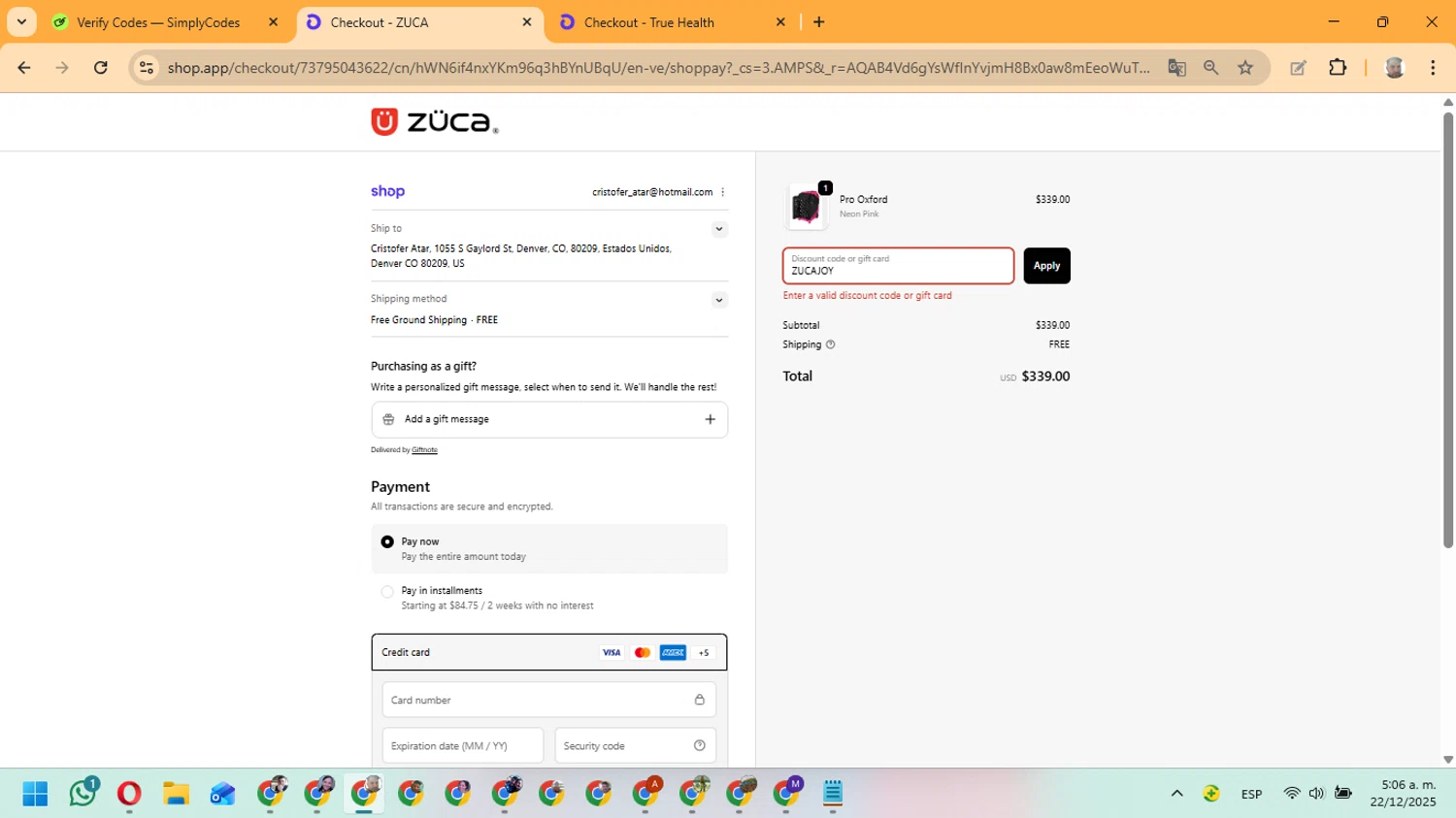
Task: Expand the Shipping method section
Action: [x=719, y=300]
